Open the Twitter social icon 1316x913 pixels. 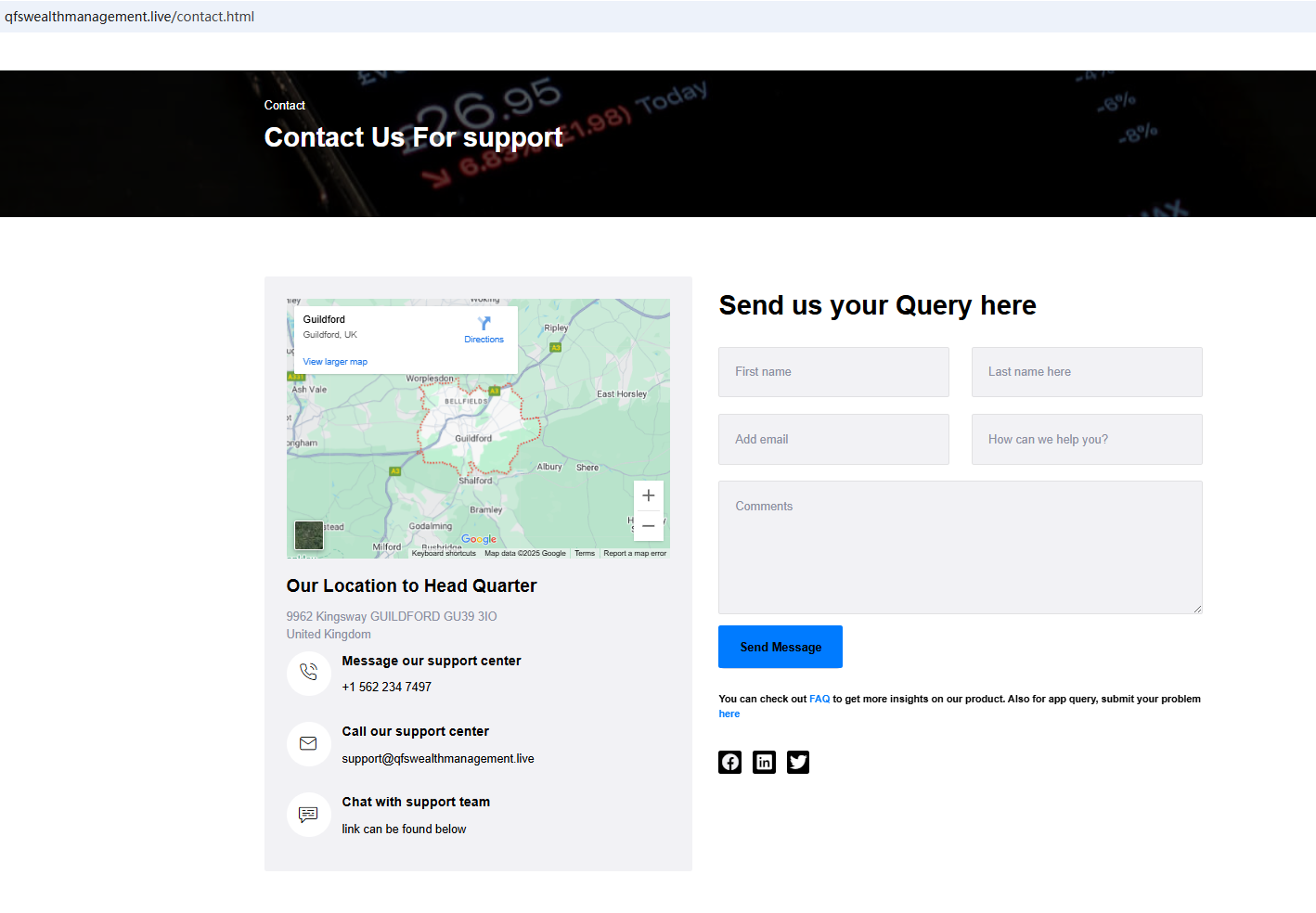point(798,762)
